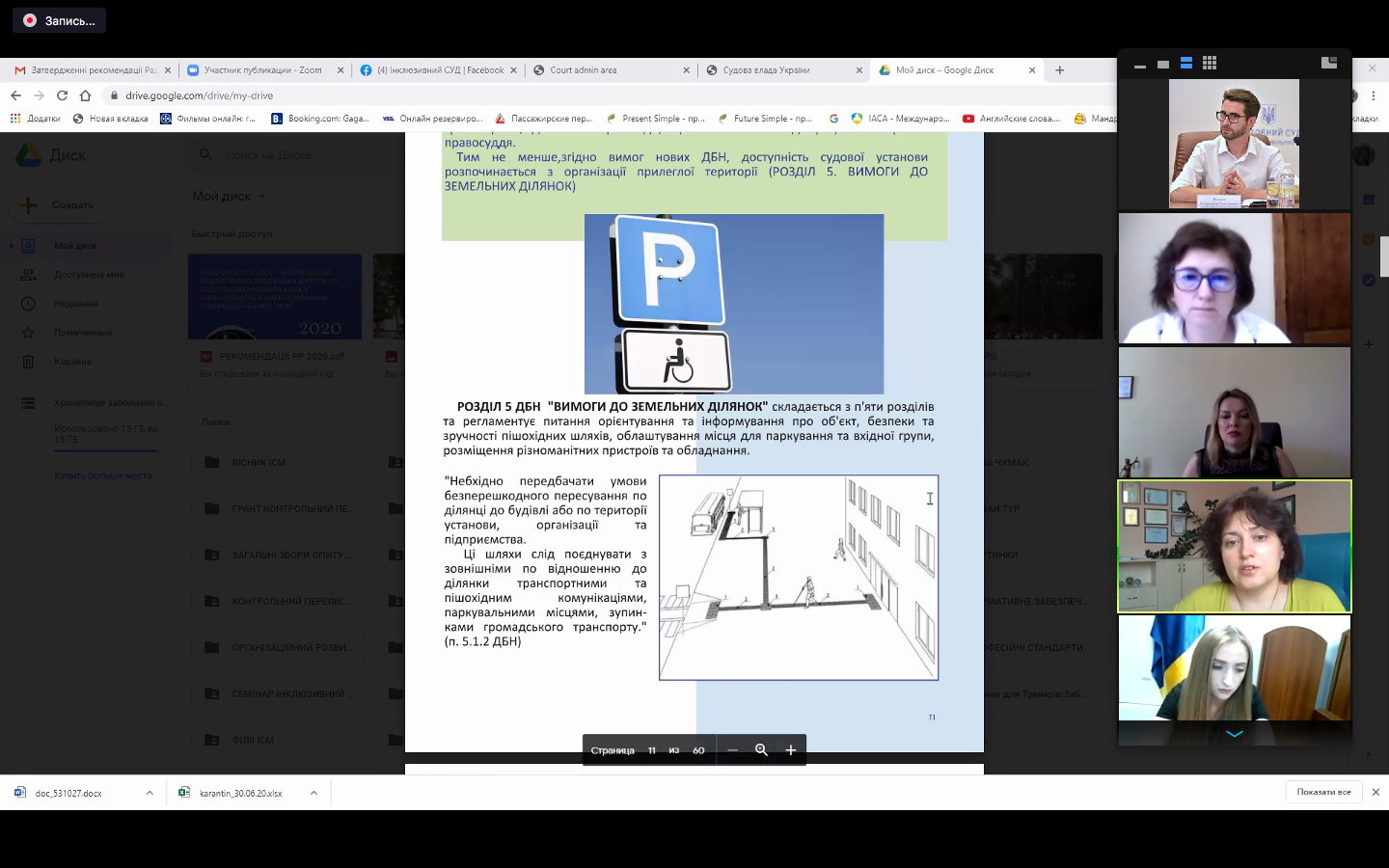The width and height of the screenshot is (1389, 868).
Task: Open options arrow for karantin_30.06.20.xlsx download
Action: 313,793
